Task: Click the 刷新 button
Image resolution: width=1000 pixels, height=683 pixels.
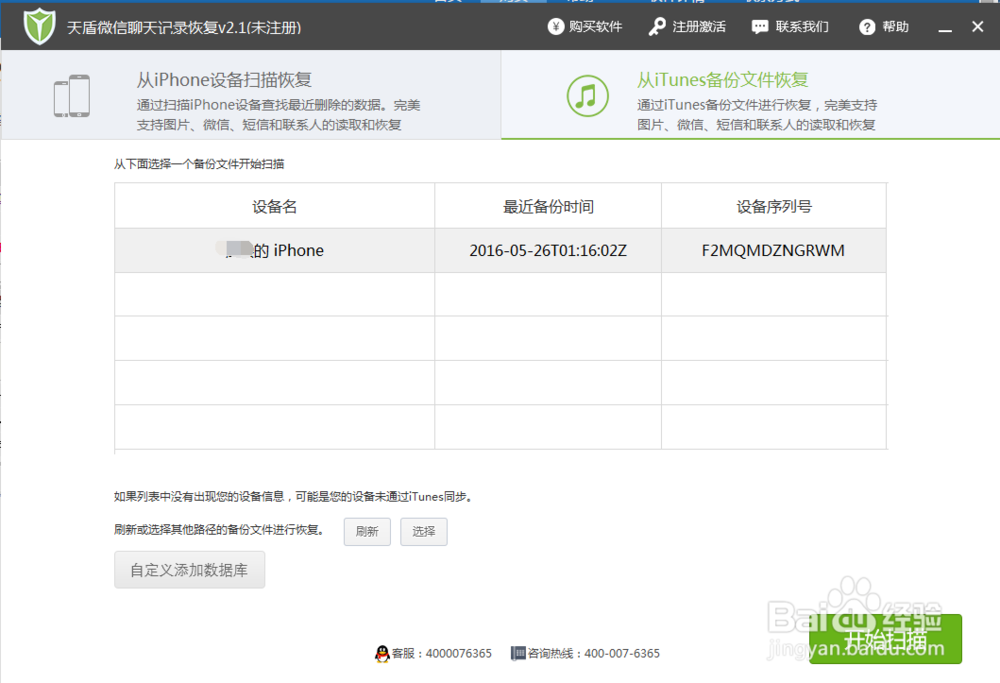Action: (x=367, y=532)
